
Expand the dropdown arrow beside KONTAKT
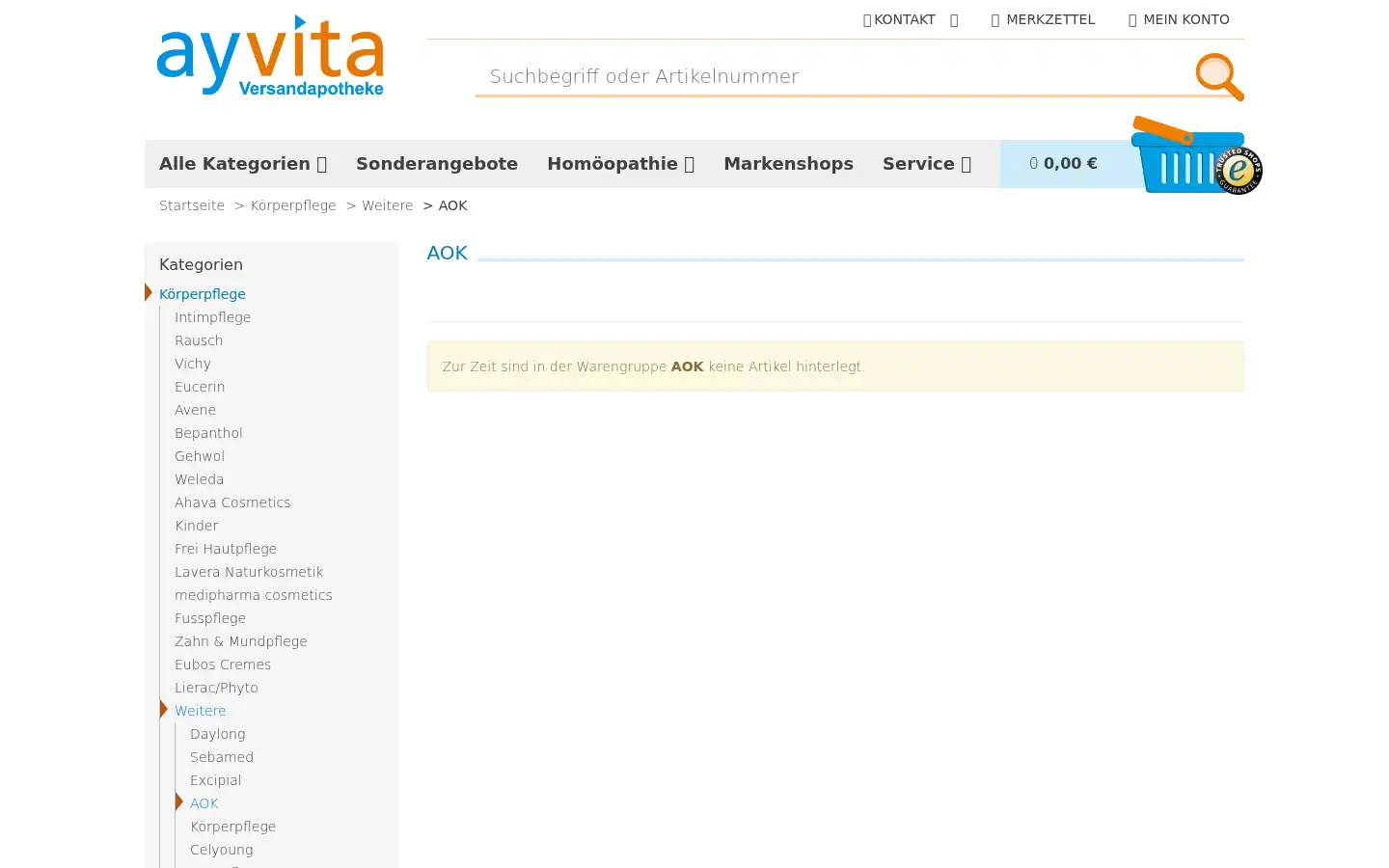tap(954, 20)
